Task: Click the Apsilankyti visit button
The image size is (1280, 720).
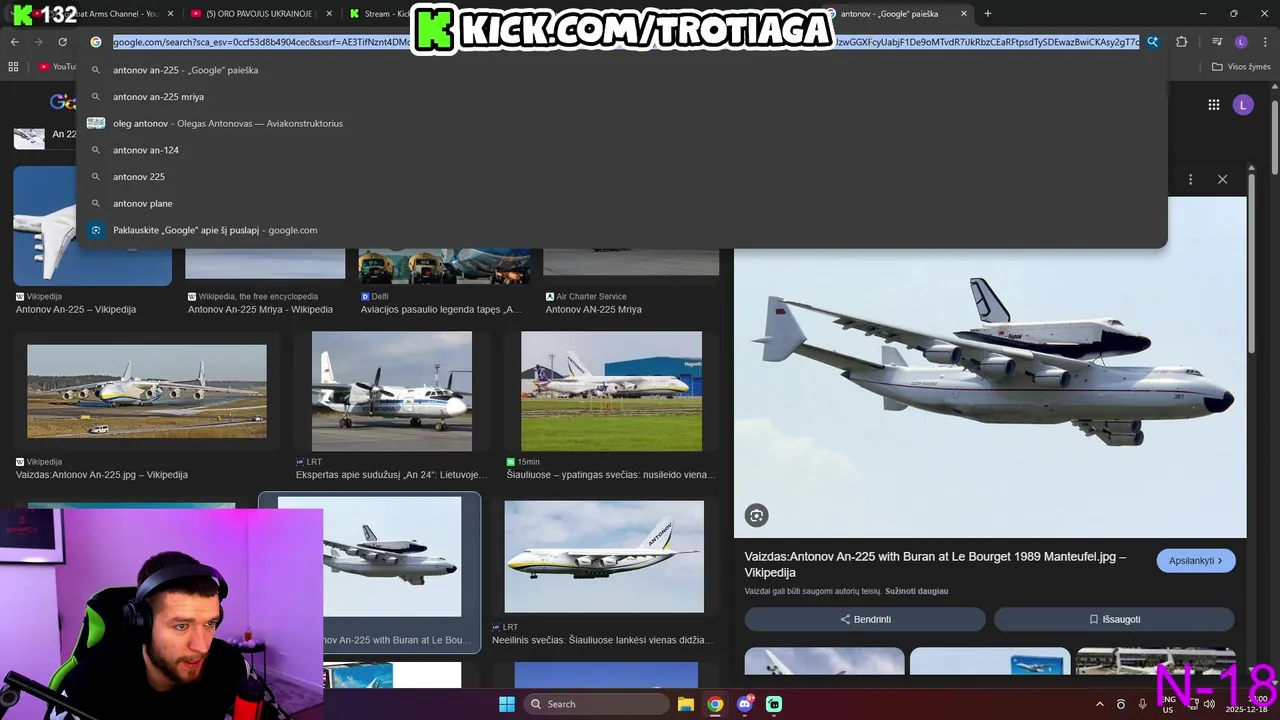Action: click(1196, 561)
